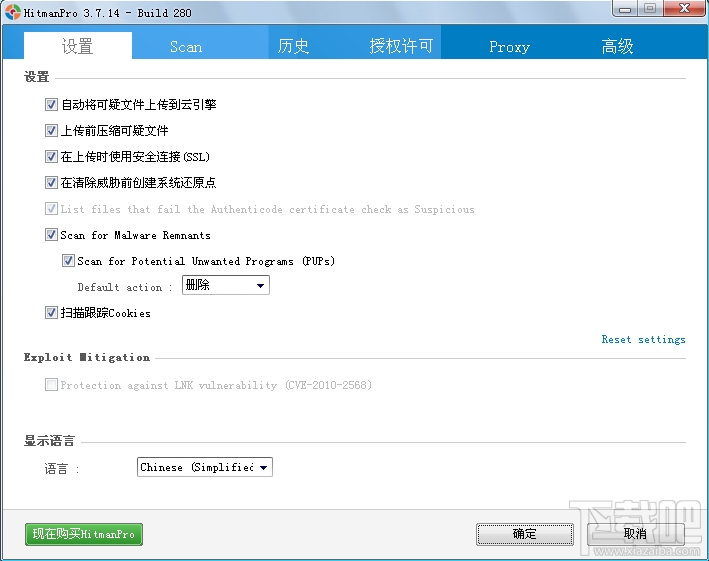Toggle 在上传时使用安全连接 (SSL) checkbox

[51, 157]
